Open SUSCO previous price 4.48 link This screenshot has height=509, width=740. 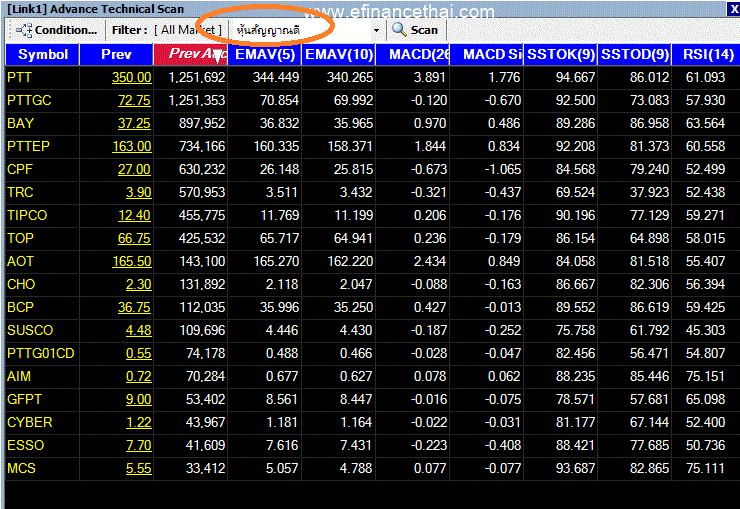(x=139, y=330)
